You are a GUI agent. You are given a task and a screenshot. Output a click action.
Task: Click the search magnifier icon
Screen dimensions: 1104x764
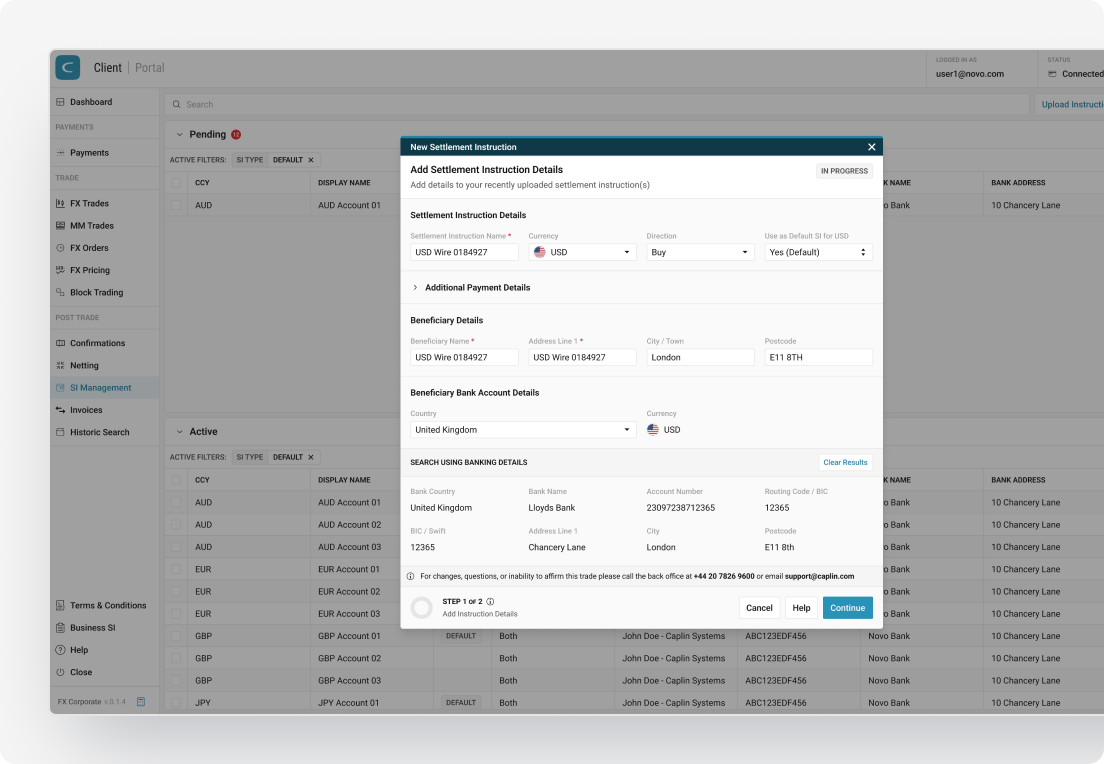(177, 104)
